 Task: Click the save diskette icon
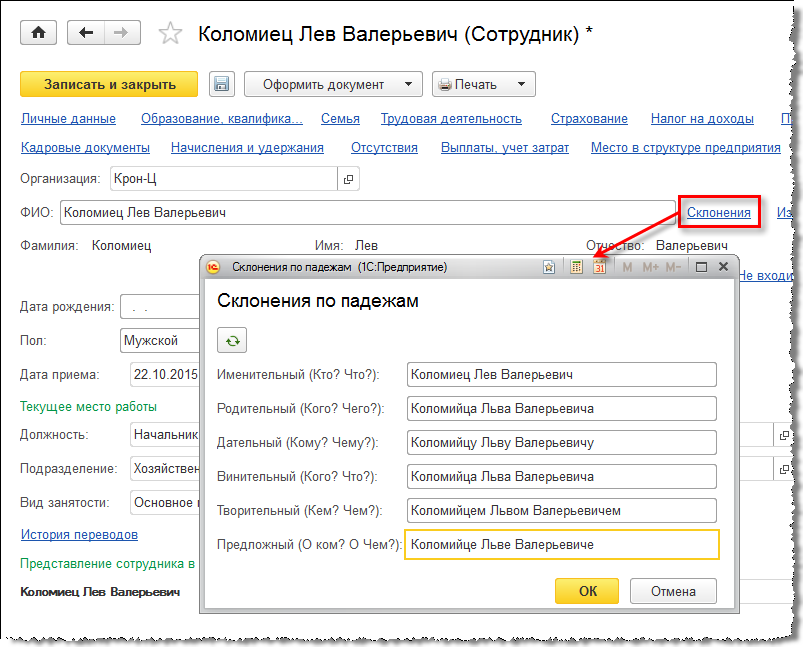[x=221, y=85]
